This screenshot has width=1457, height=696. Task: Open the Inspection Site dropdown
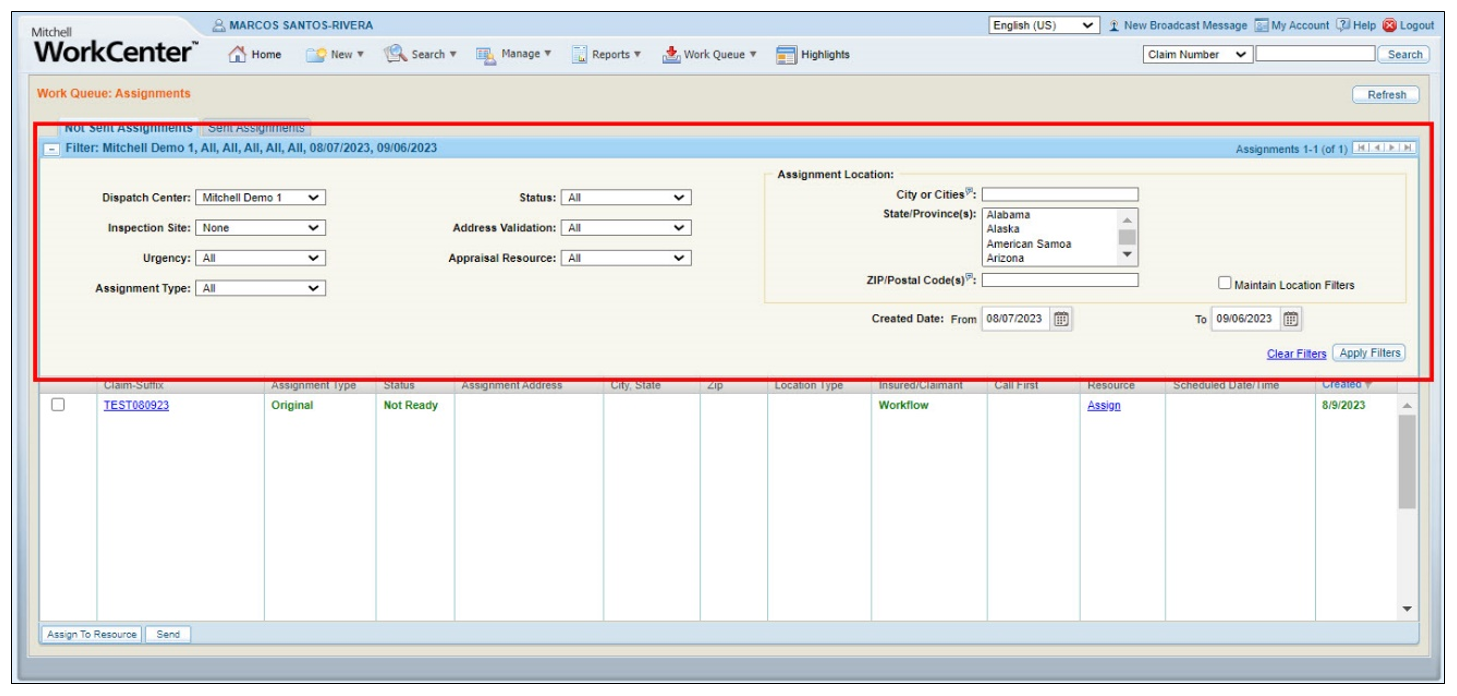click(260, 228)
